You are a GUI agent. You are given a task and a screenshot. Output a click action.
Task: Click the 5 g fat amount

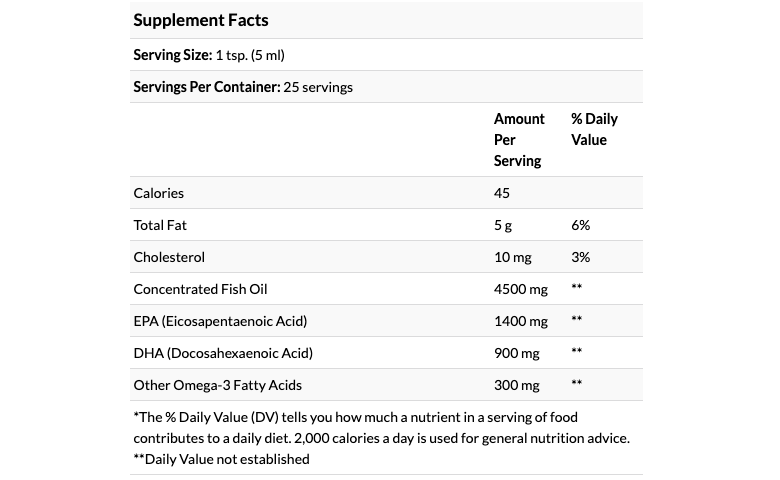(x=503, y=225)
